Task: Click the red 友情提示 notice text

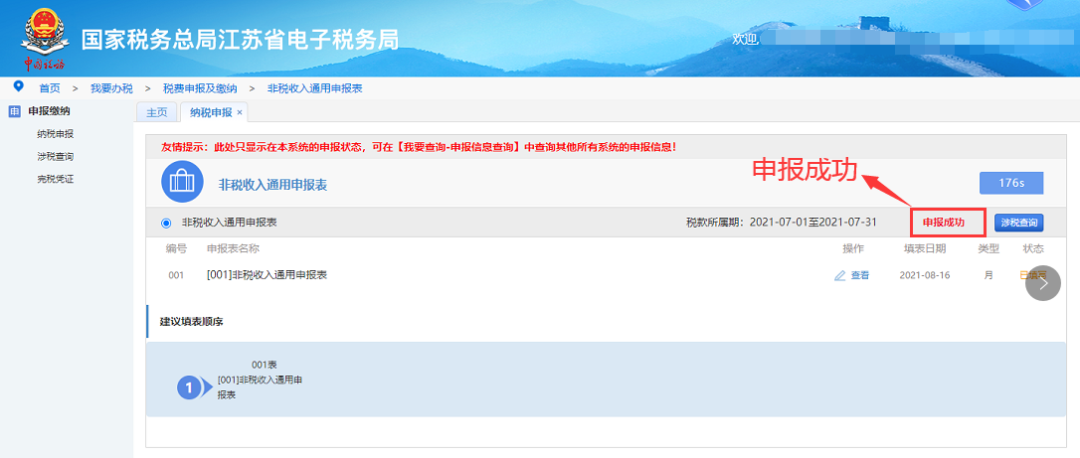Action: [x=418, y=147]
